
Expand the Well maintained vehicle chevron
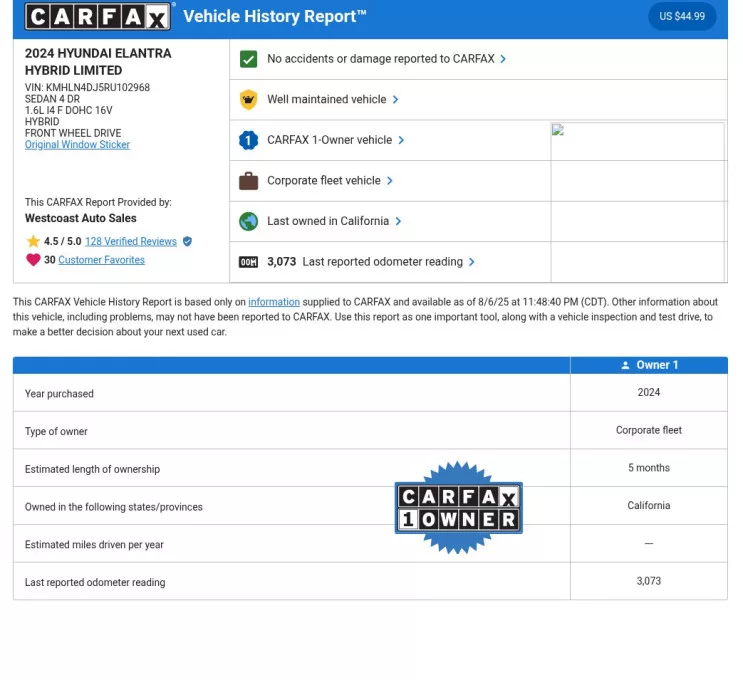[x=396, y=100]
